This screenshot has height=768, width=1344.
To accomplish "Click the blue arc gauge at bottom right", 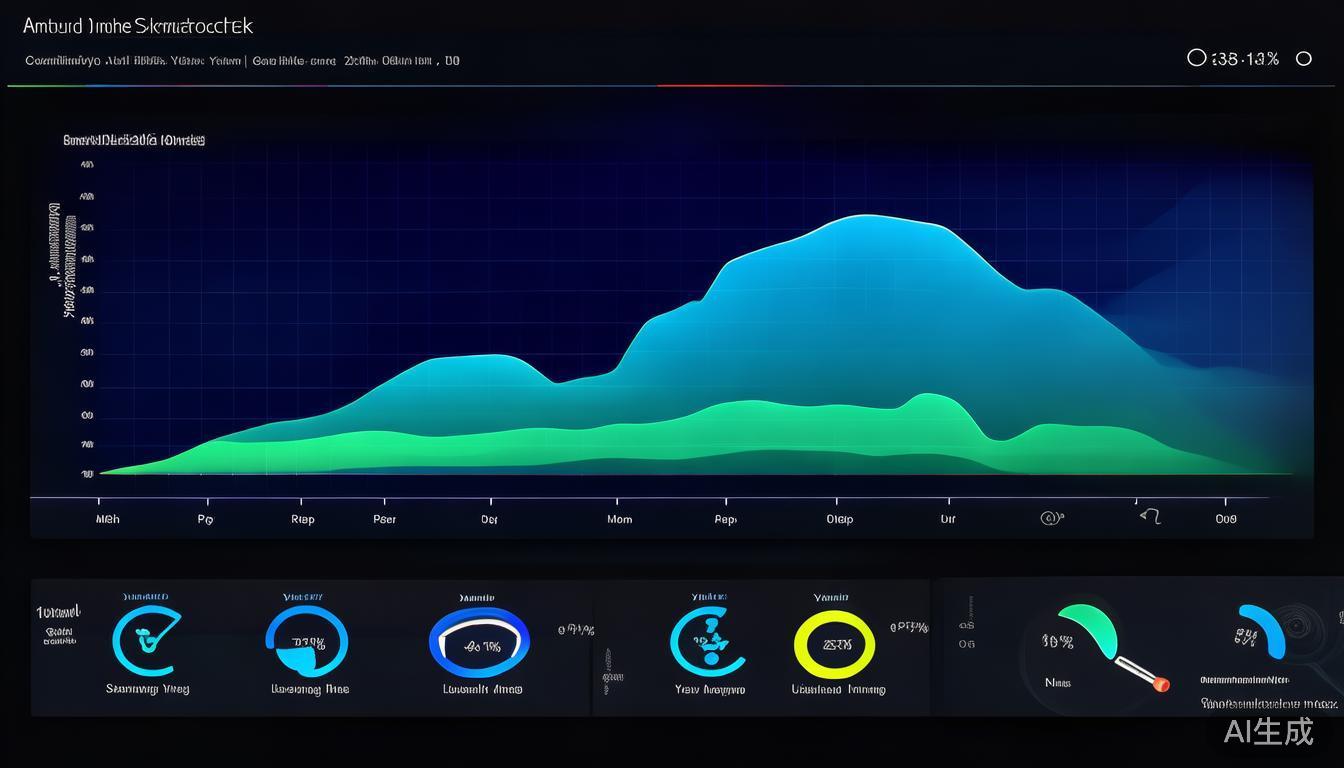I will pyautogui.click(x=1264, y=630).
